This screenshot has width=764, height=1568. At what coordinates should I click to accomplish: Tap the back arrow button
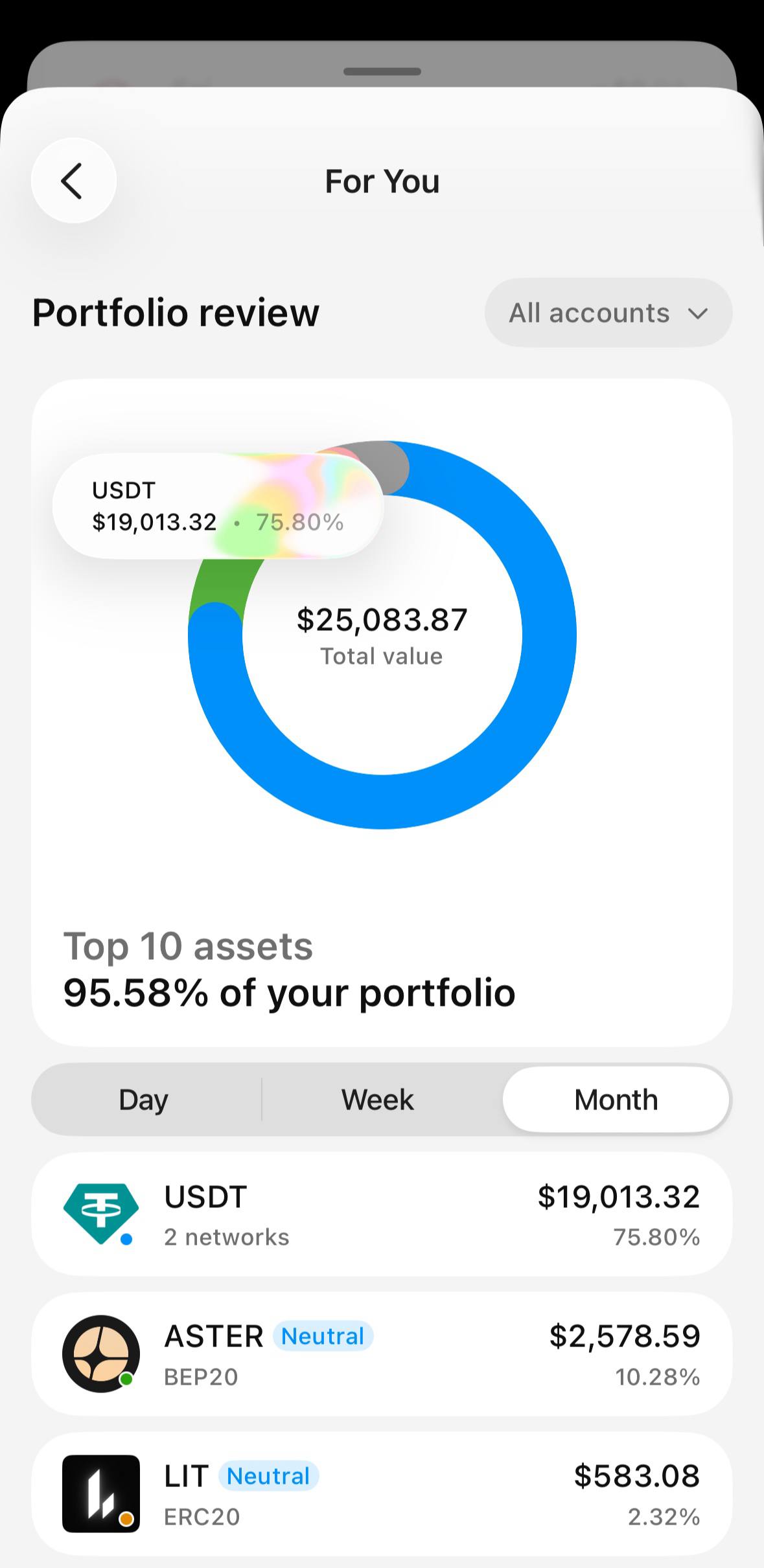pyautogui.click(x=74, y=181)
